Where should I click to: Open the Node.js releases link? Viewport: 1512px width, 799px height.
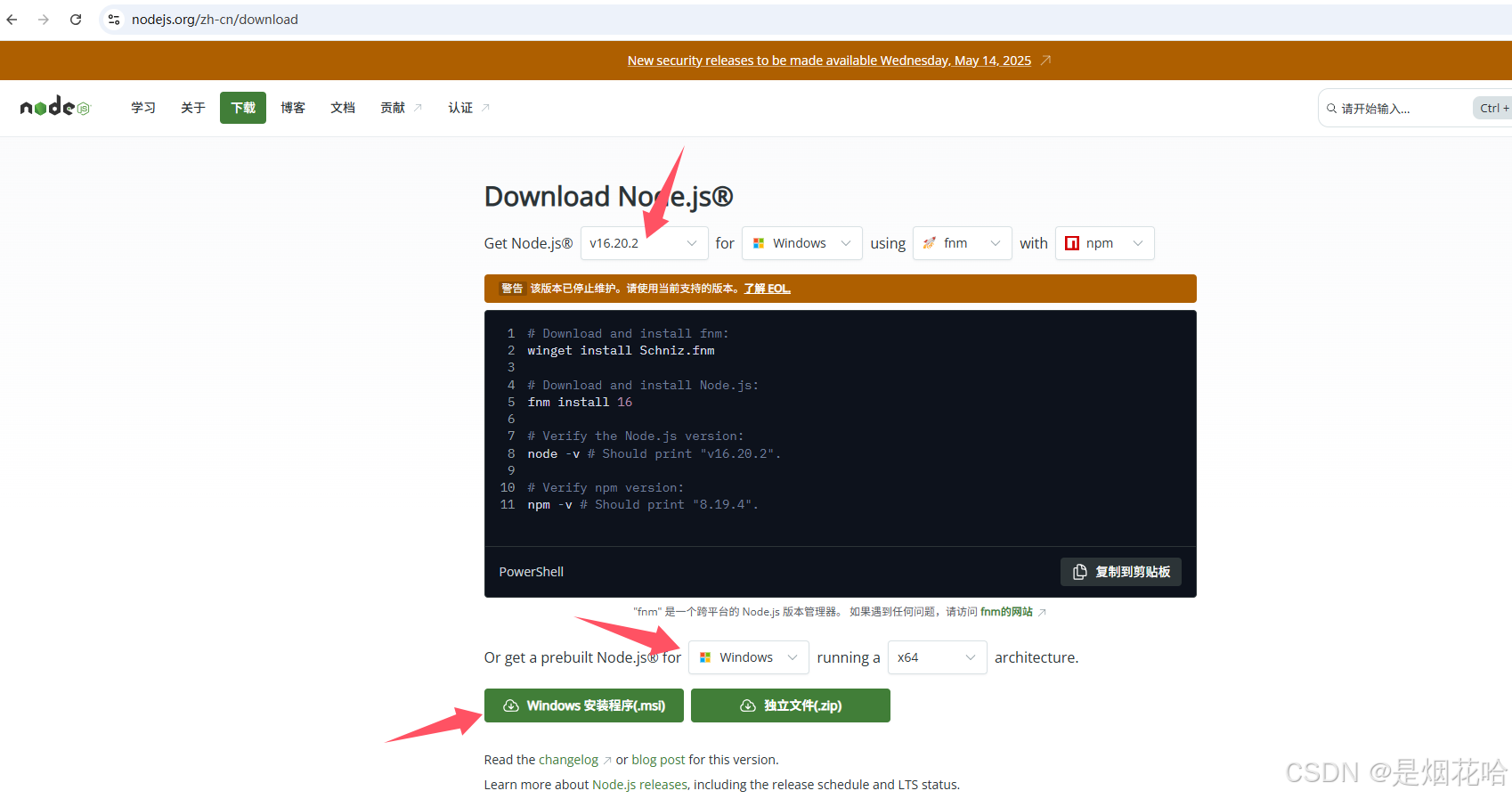pyautogui.click(x=639, y=785)
